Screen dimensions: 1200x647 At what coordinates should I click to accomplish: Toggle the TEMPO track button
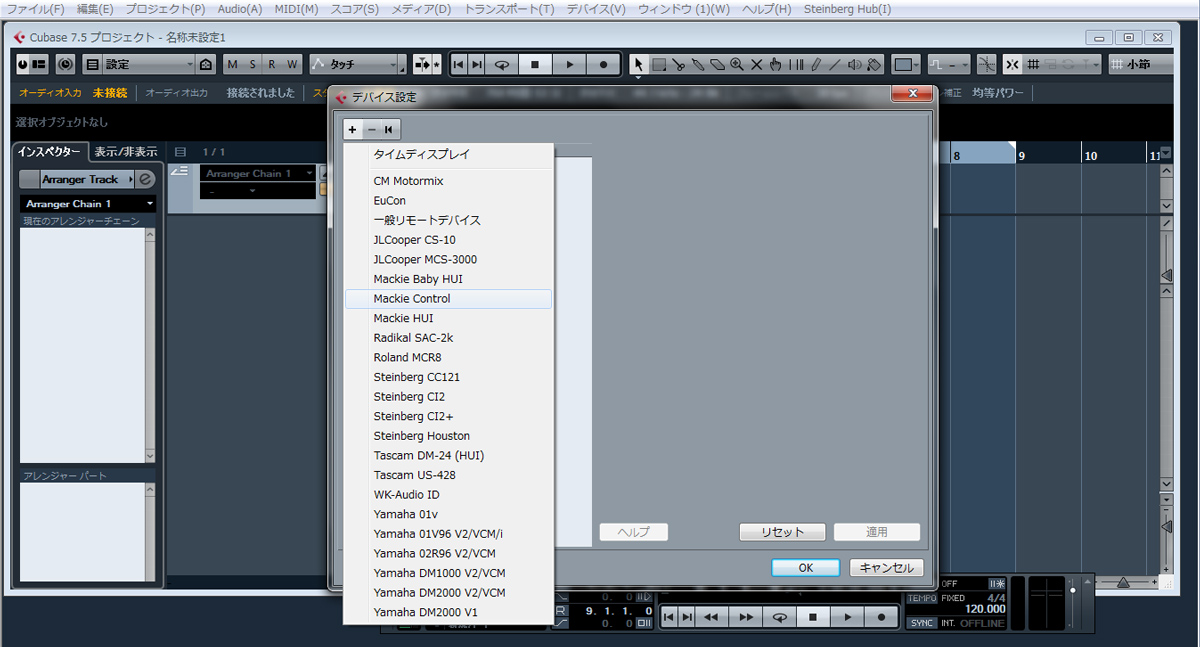921,598
